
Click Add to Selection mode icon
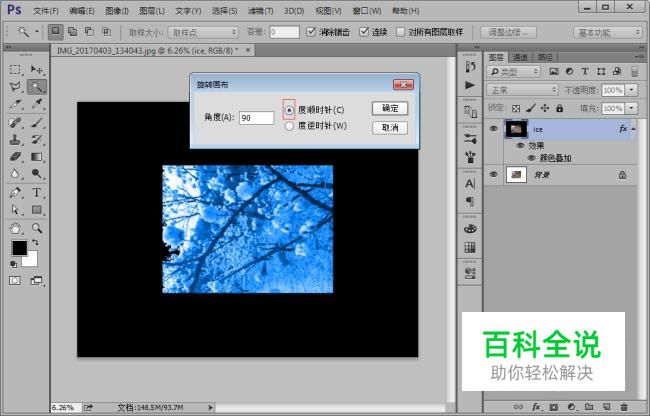tap(73, 31)
